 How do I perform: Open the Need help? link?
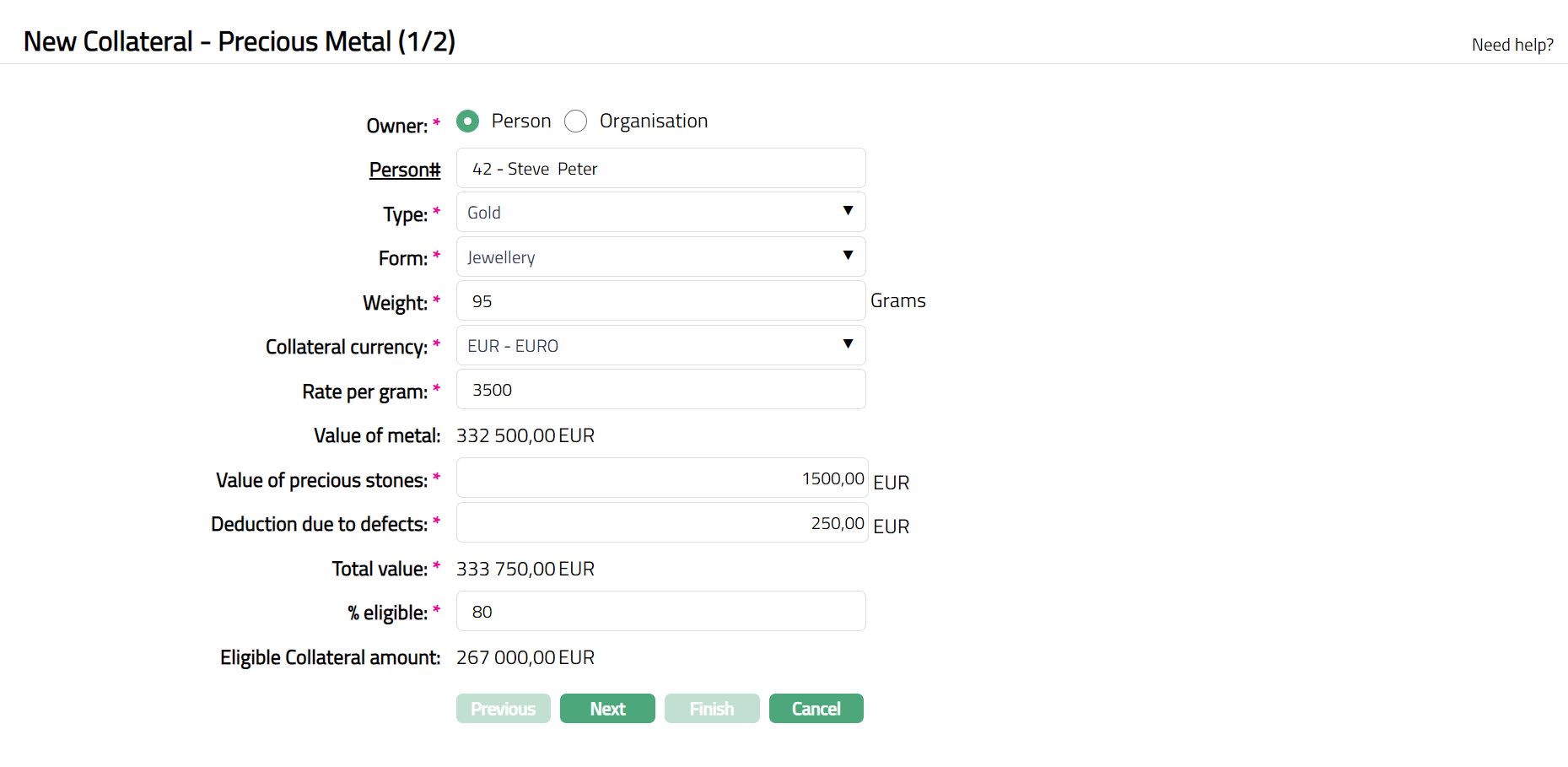[x=1511, y=45]
